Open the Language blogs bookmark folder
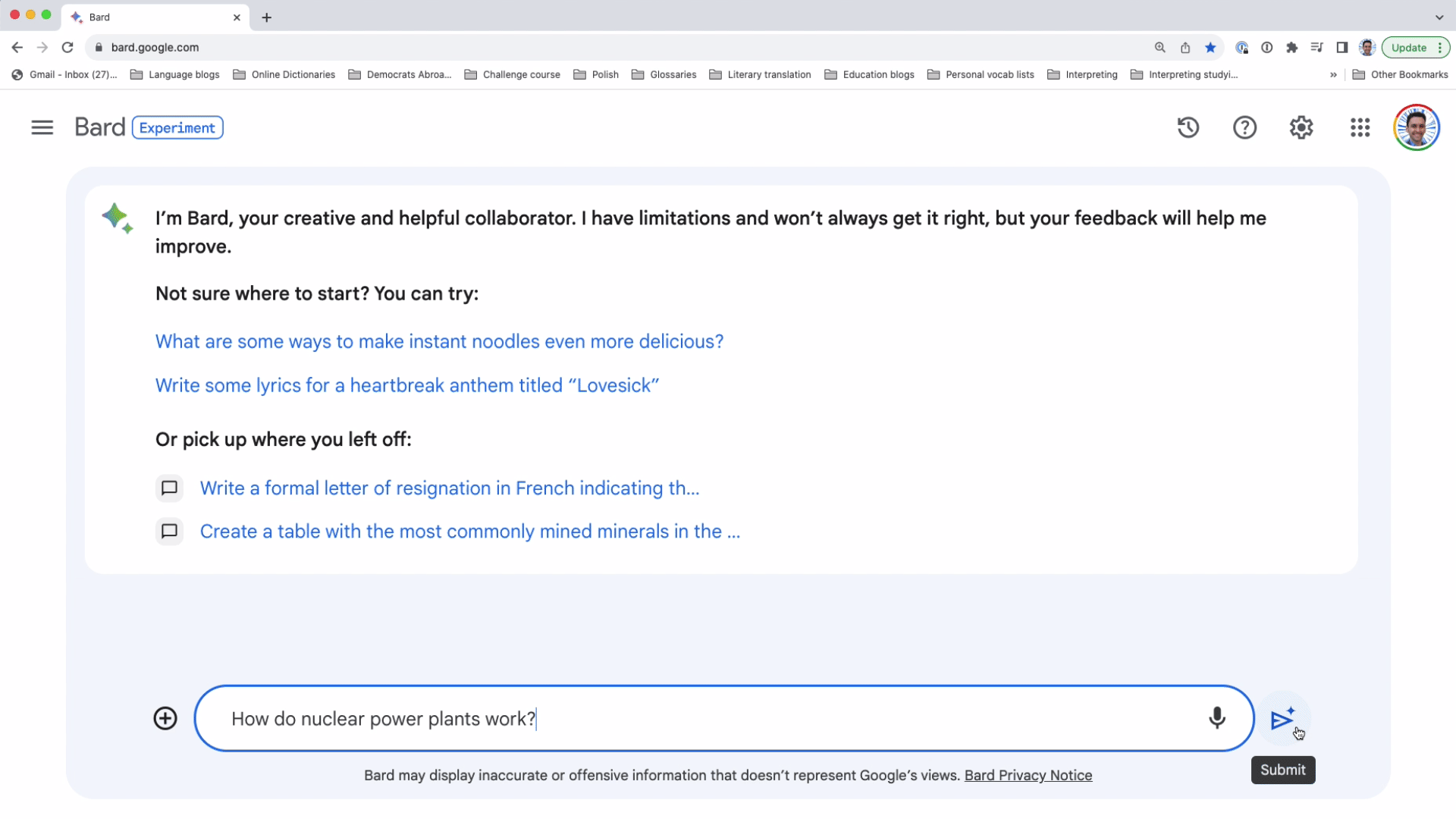This screenshot has width=1456, height=819. click(x=175, y=74)
